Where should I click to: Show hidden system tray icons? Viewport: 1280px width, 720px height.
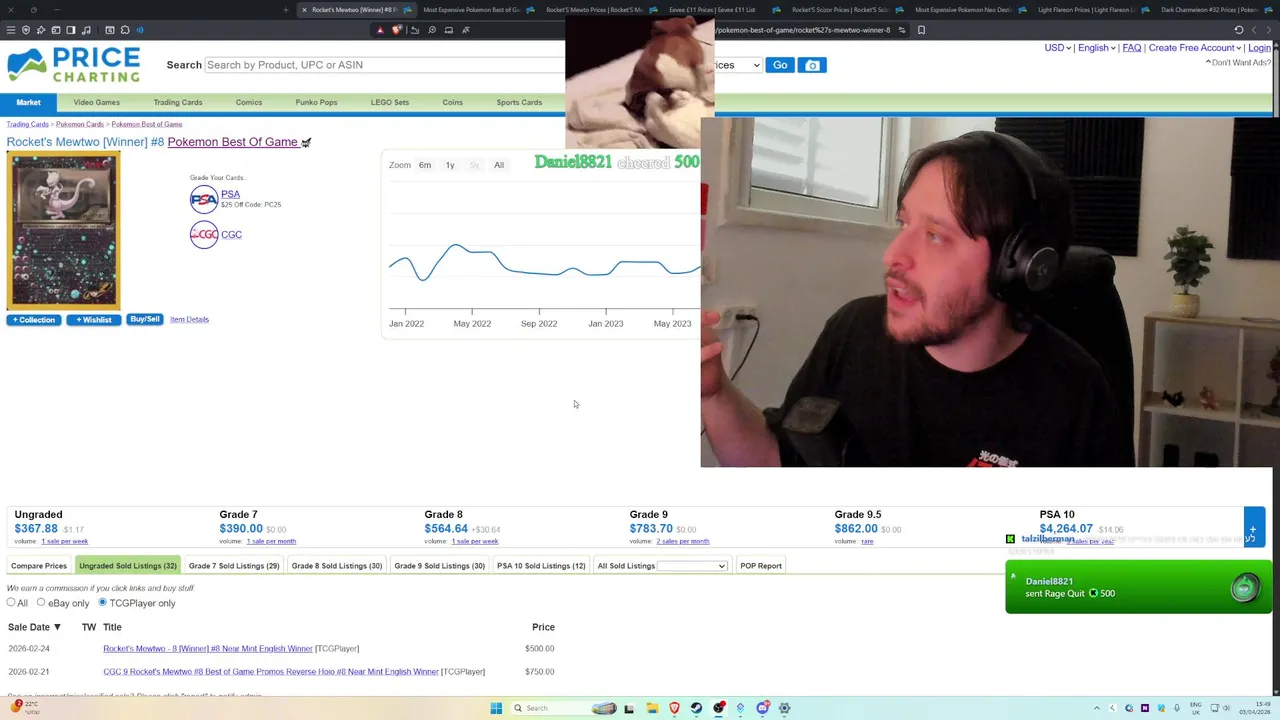[x=1097, y=708]
